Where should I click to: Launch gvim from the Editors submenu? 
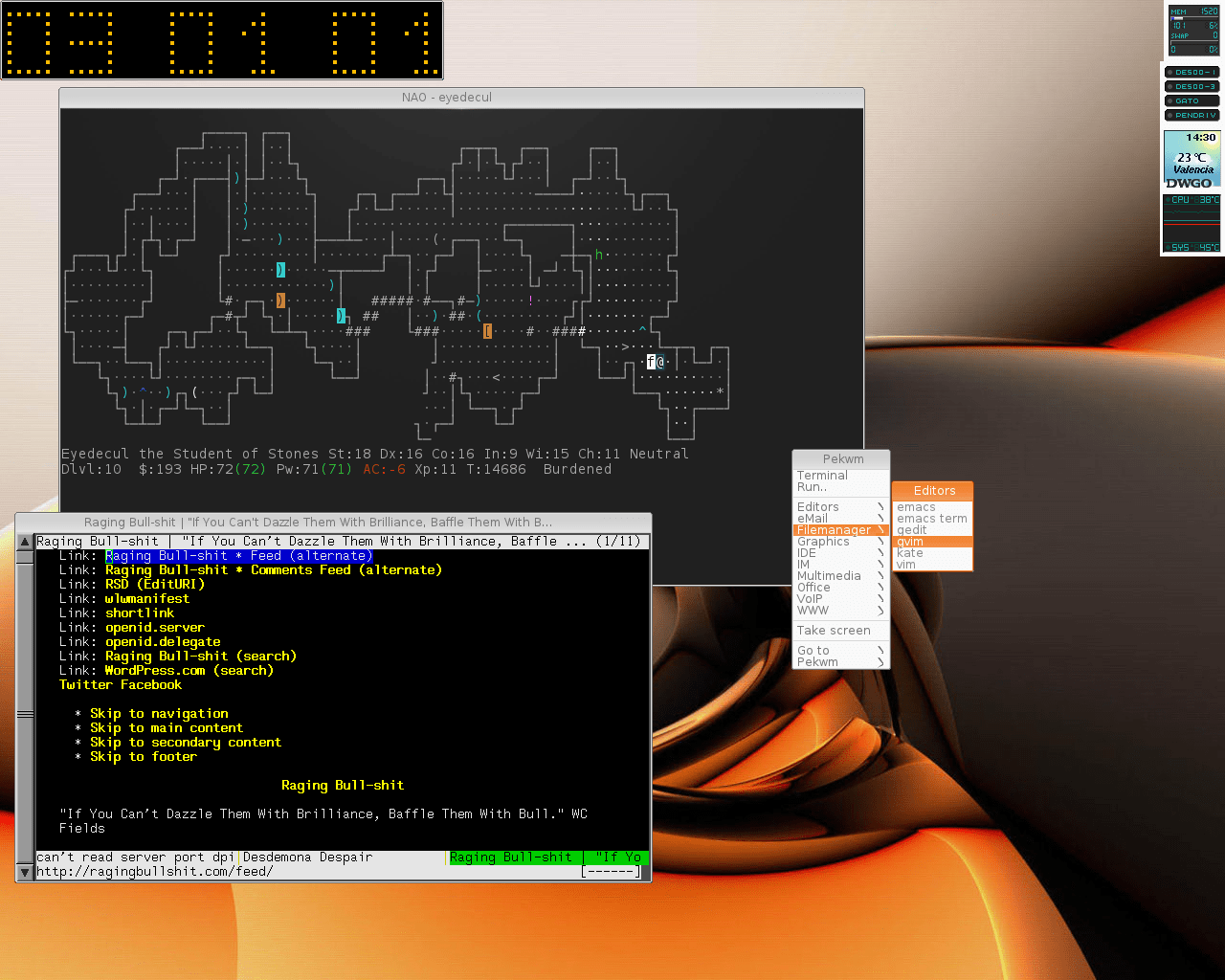(933, 542)
